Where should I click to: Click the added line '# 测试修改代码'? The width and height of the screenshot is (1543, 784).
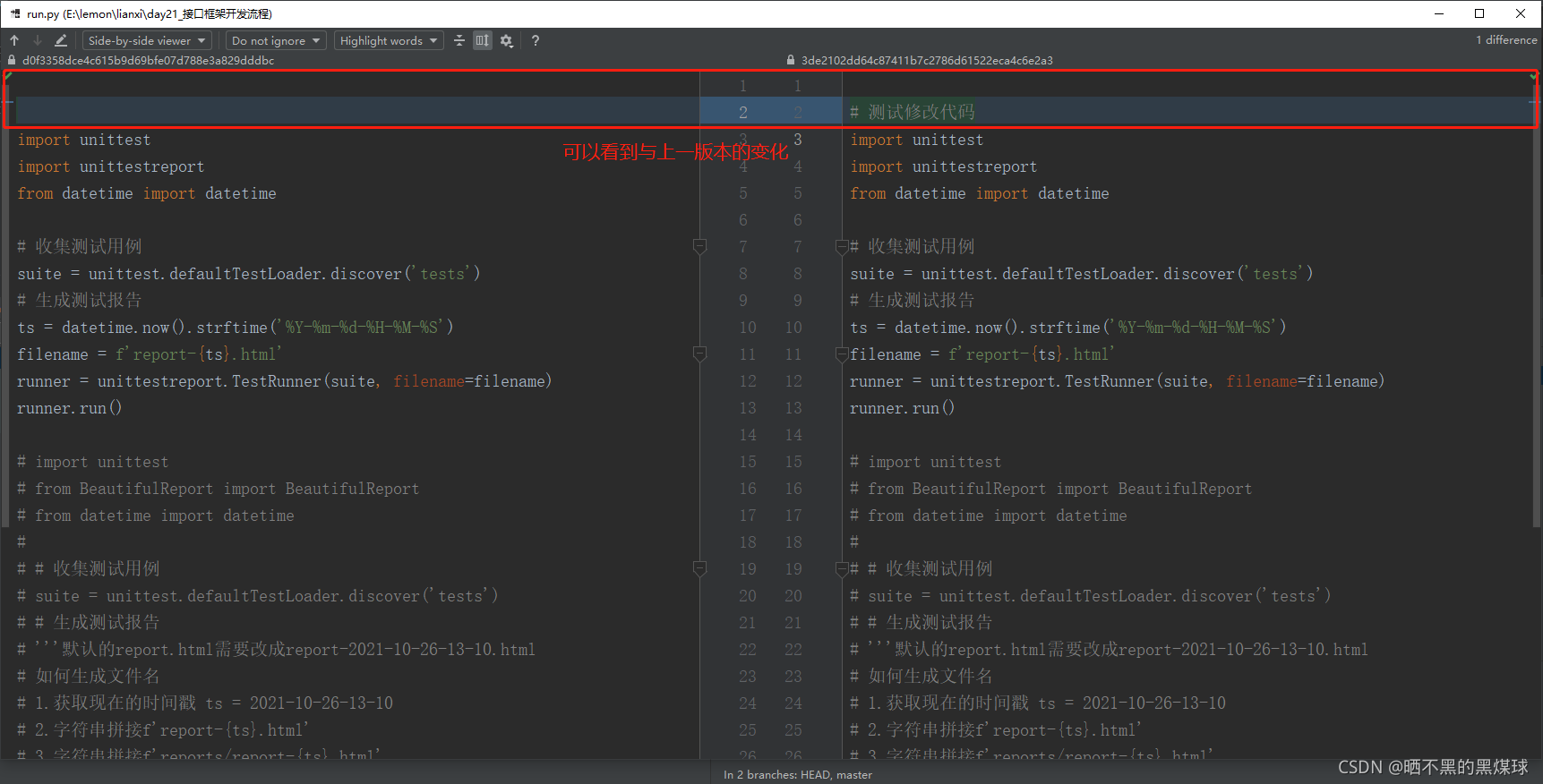click(x=913, y=112)
